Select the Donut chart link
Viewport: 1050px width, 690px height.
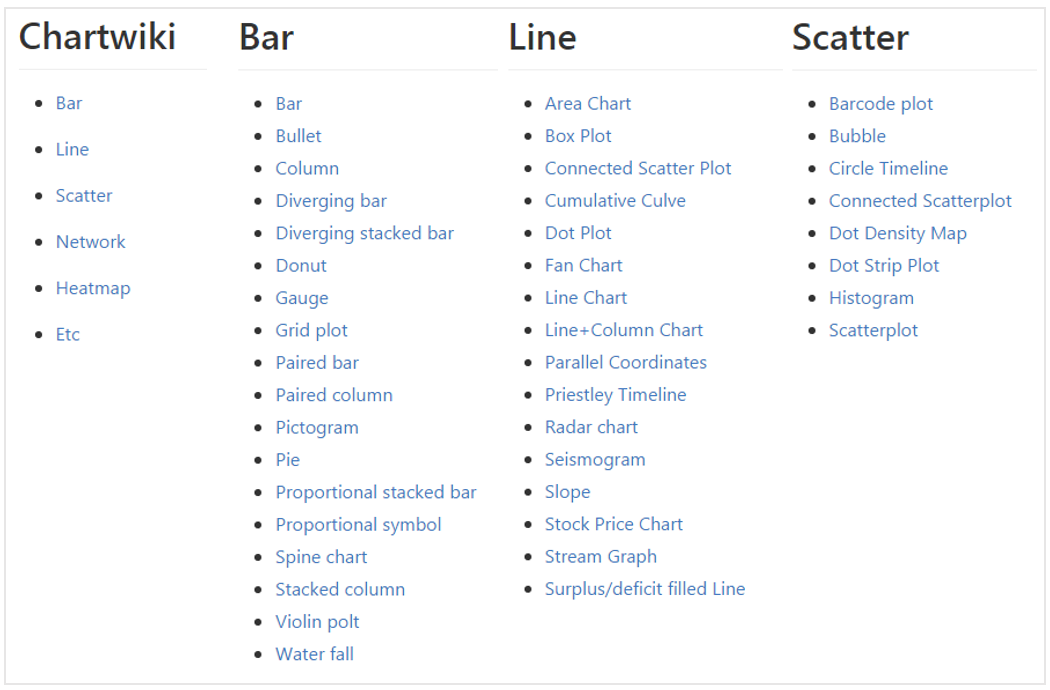pyautogui.click(x=301, y=266)
